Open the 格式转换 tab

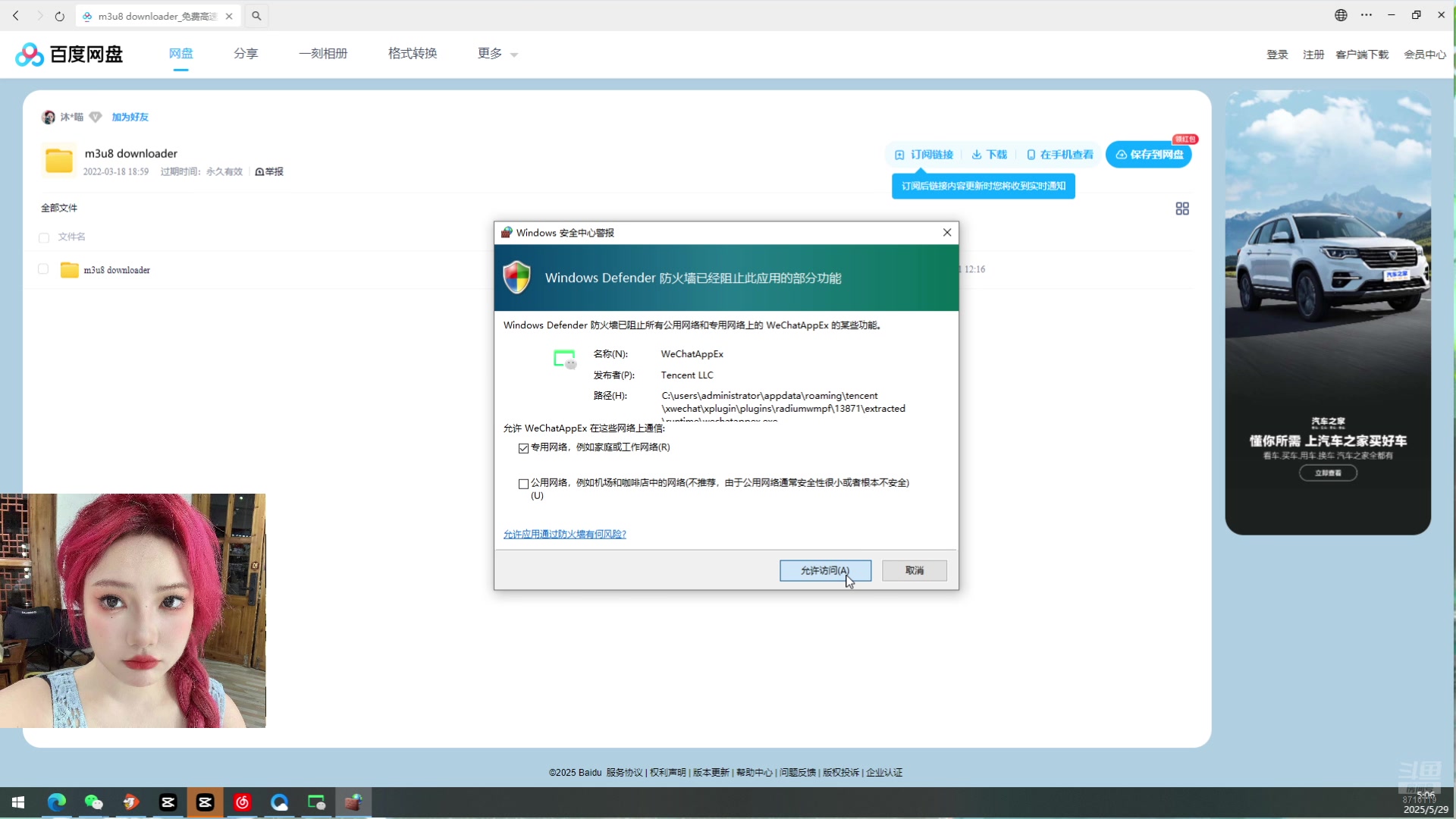click(x=413, y=53)
